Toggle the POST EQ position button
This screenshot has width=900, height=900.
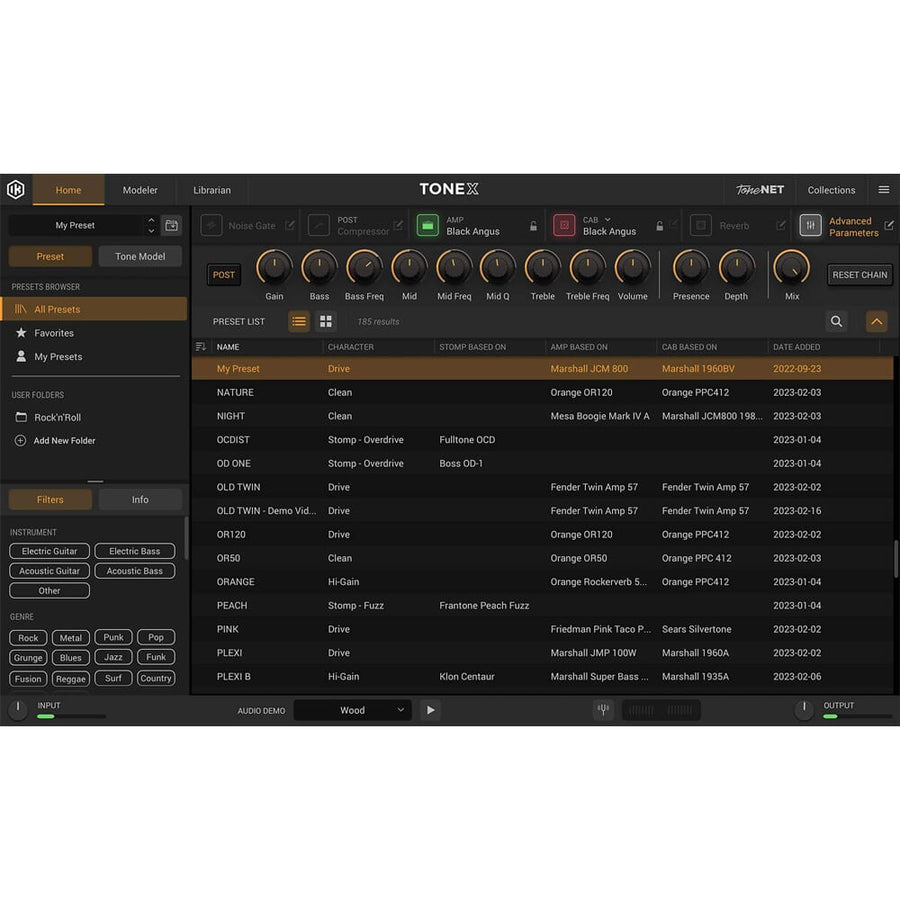(x=223, y=274)
